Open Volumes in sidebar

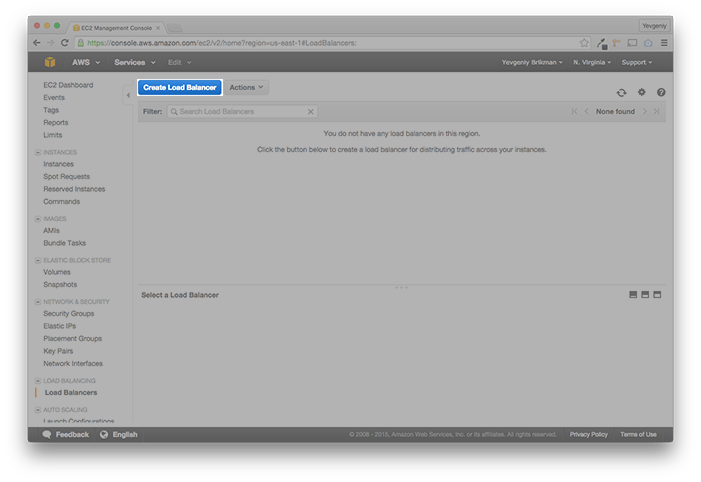[56, 272]
